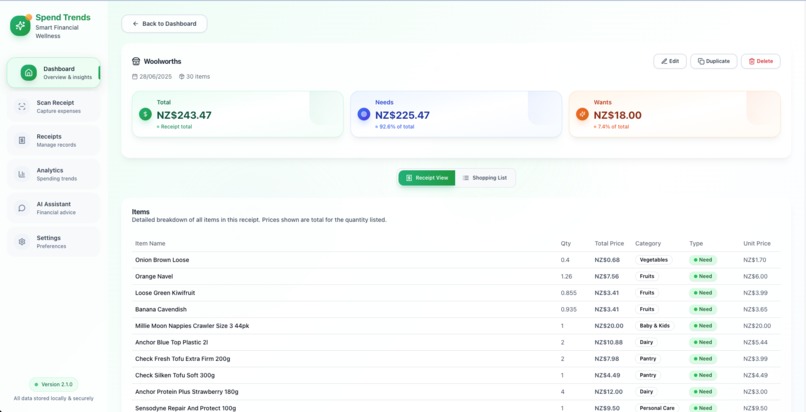Click Millie Moon Nappies Crawler item name

tap(192, 326)
